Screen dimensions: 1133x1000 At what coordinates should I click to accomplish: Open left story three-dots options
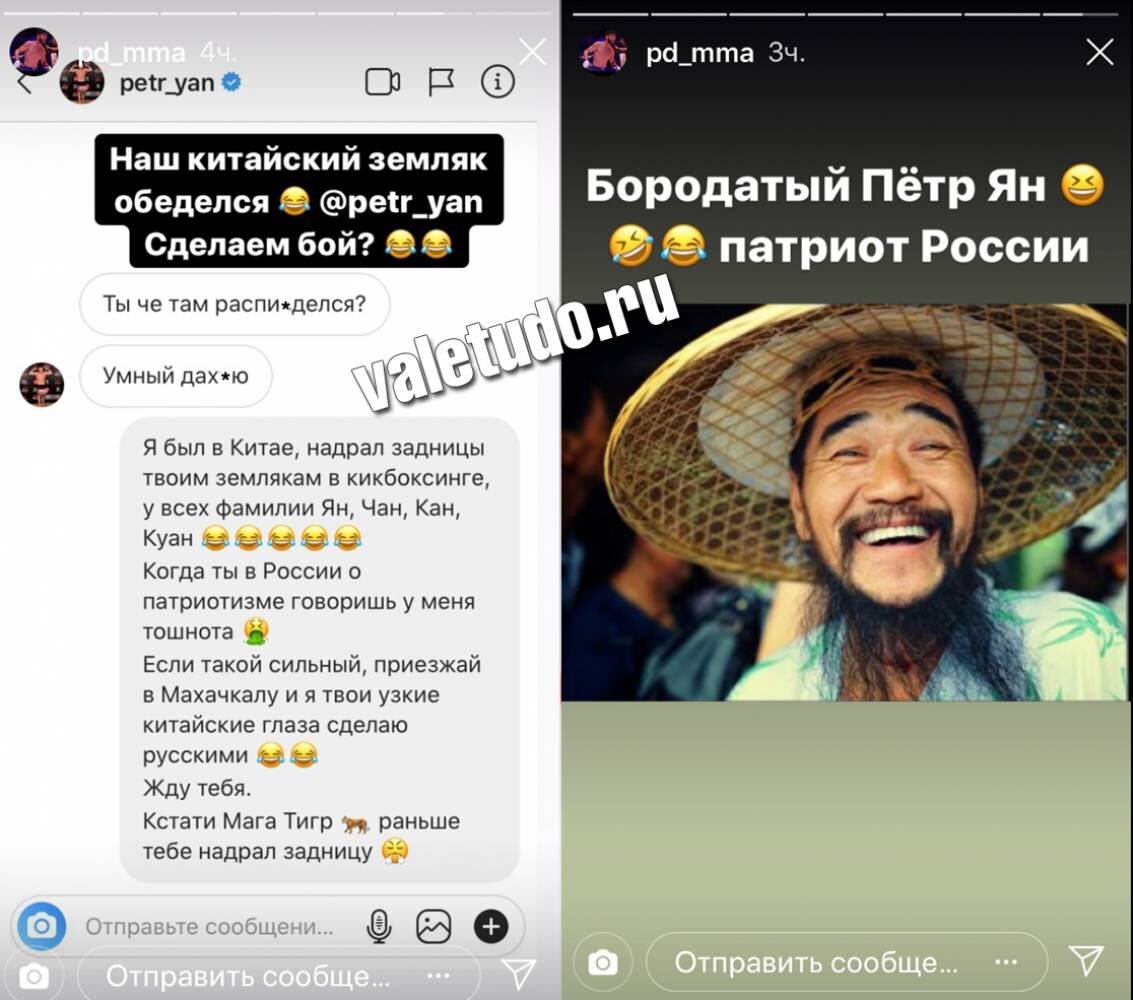439,976
